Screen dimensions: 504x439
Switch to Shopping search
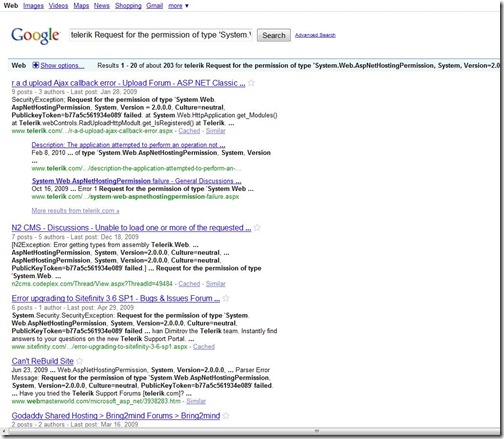[x=128, y=6]
